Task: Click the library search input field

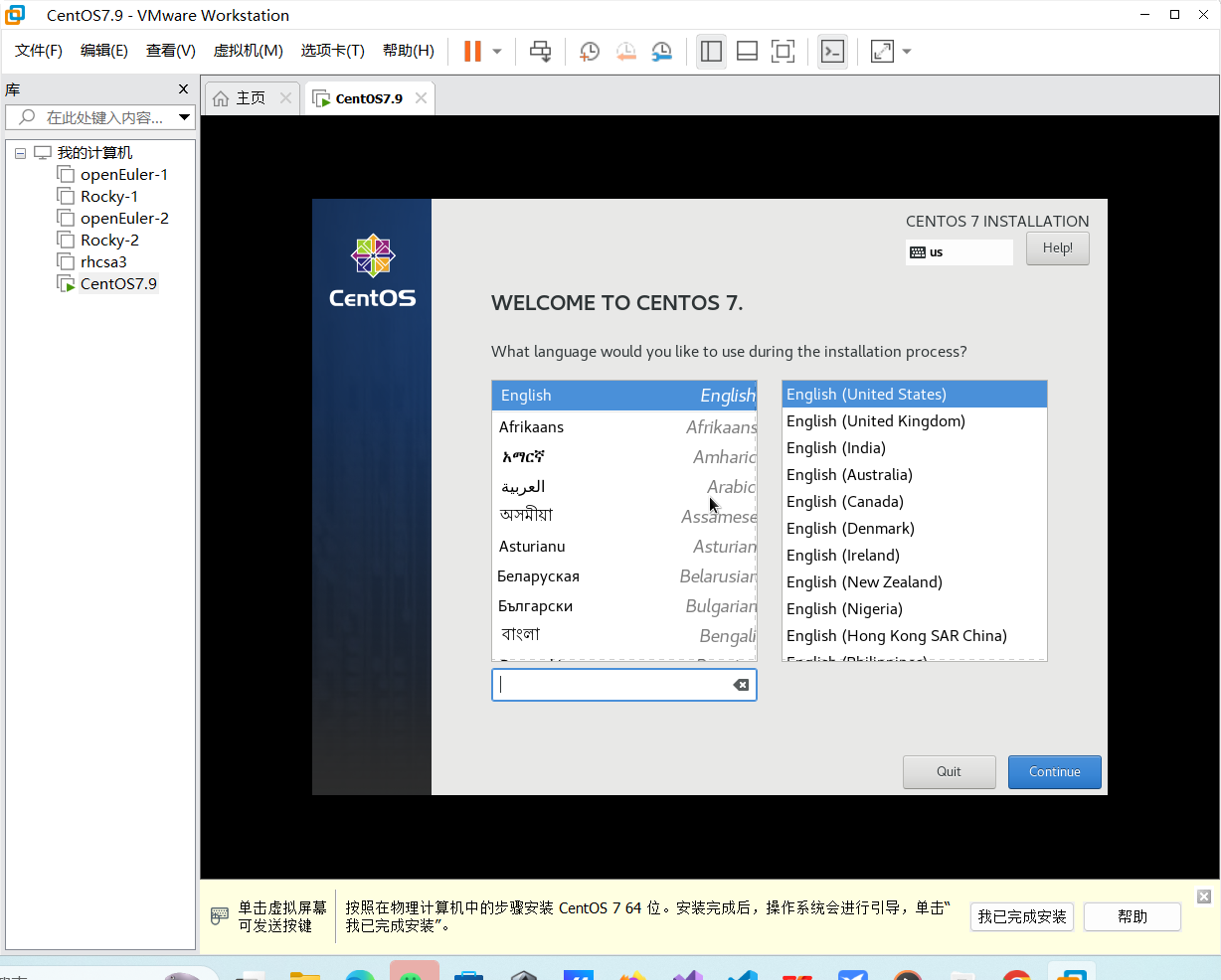Action: coord(99,117)
